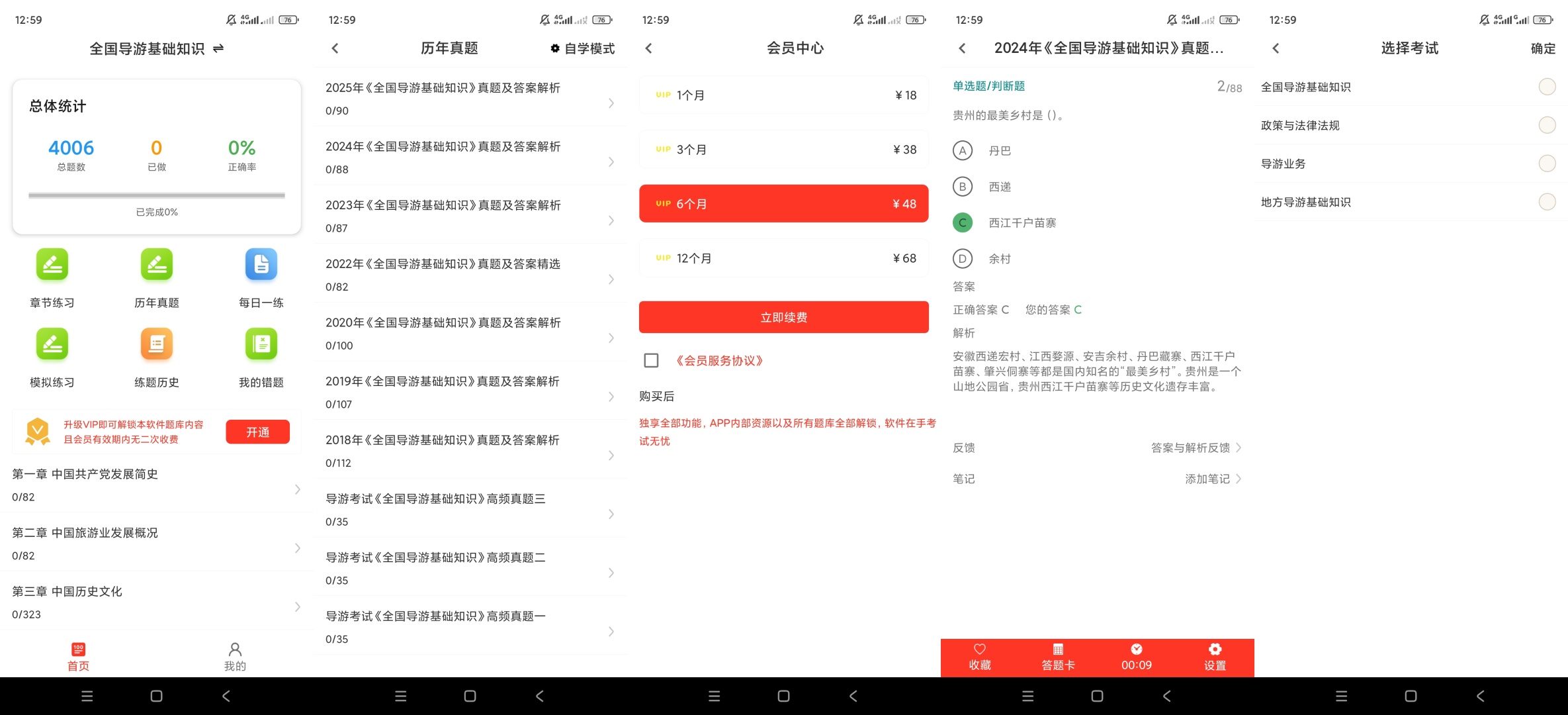Open chevron for 2020年 真题及答案解析

coord(611,338)
